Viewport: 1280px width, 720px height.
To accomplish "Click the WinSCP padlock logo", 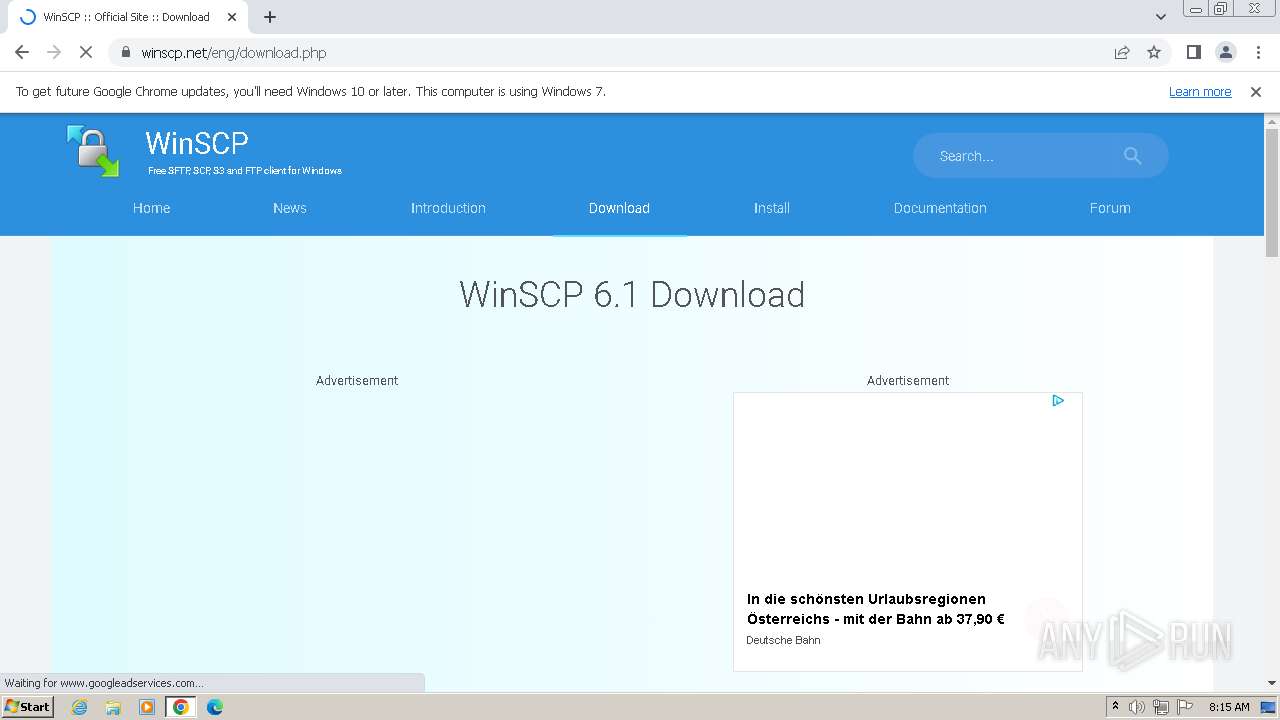I will click(93, 152).
